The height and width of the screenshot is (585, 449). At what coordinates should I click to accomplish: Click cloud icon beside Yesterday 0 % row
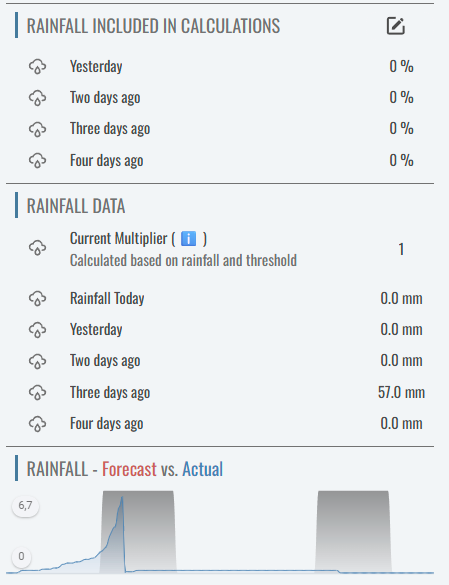tap(37, 67)
